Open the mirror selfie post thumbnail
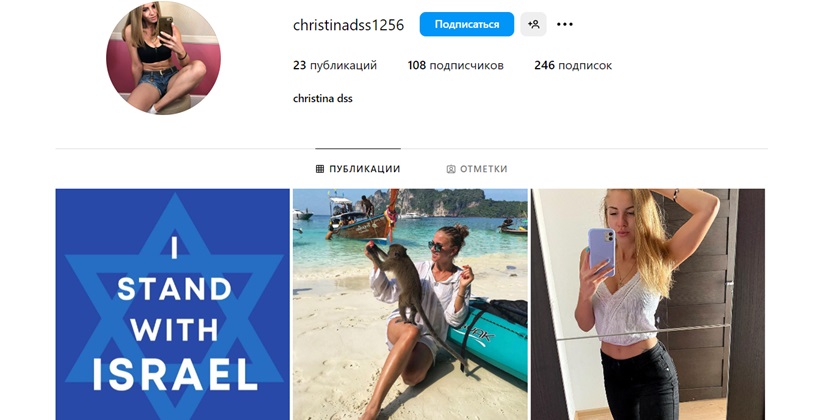The image size is (840, 420). [648, 304]
